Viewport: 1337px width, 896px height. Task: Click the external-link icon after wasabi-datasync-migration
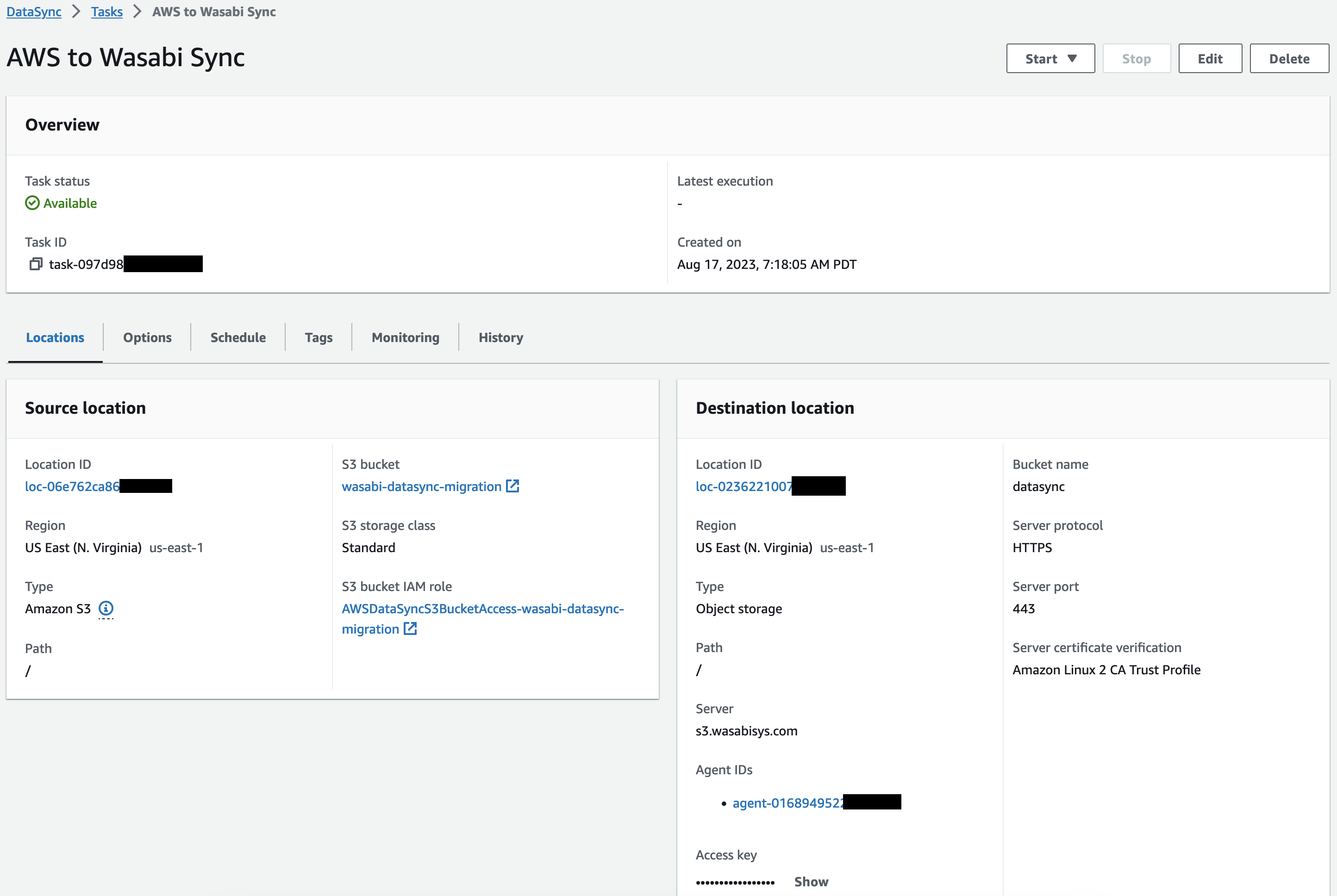(x=513, y=486)
